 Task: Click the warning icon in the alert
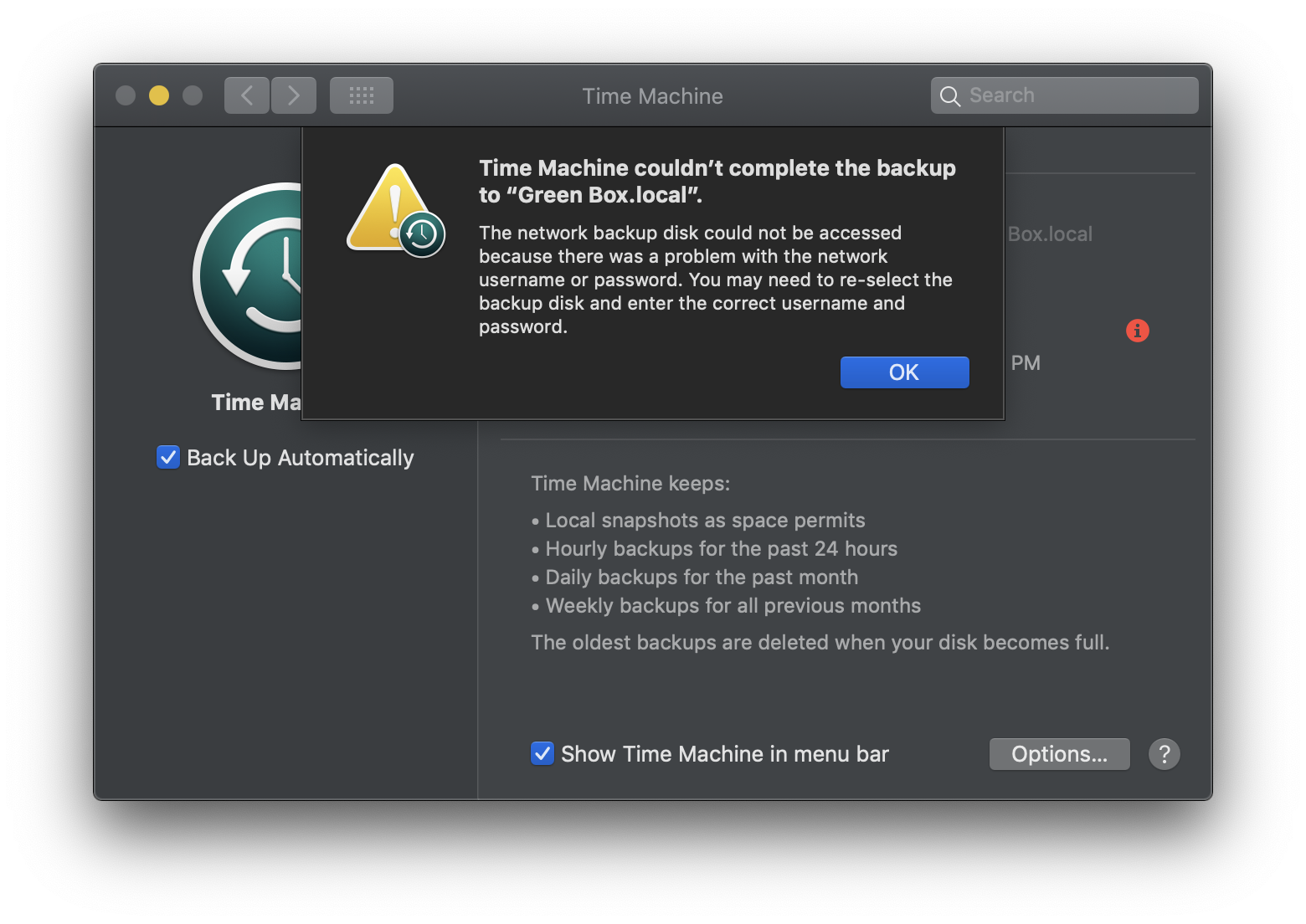[x=395, y=210]
